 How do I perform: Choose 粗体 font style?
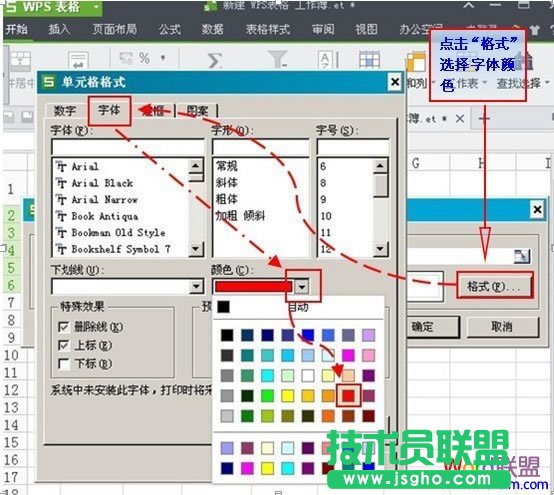(226, 200)
